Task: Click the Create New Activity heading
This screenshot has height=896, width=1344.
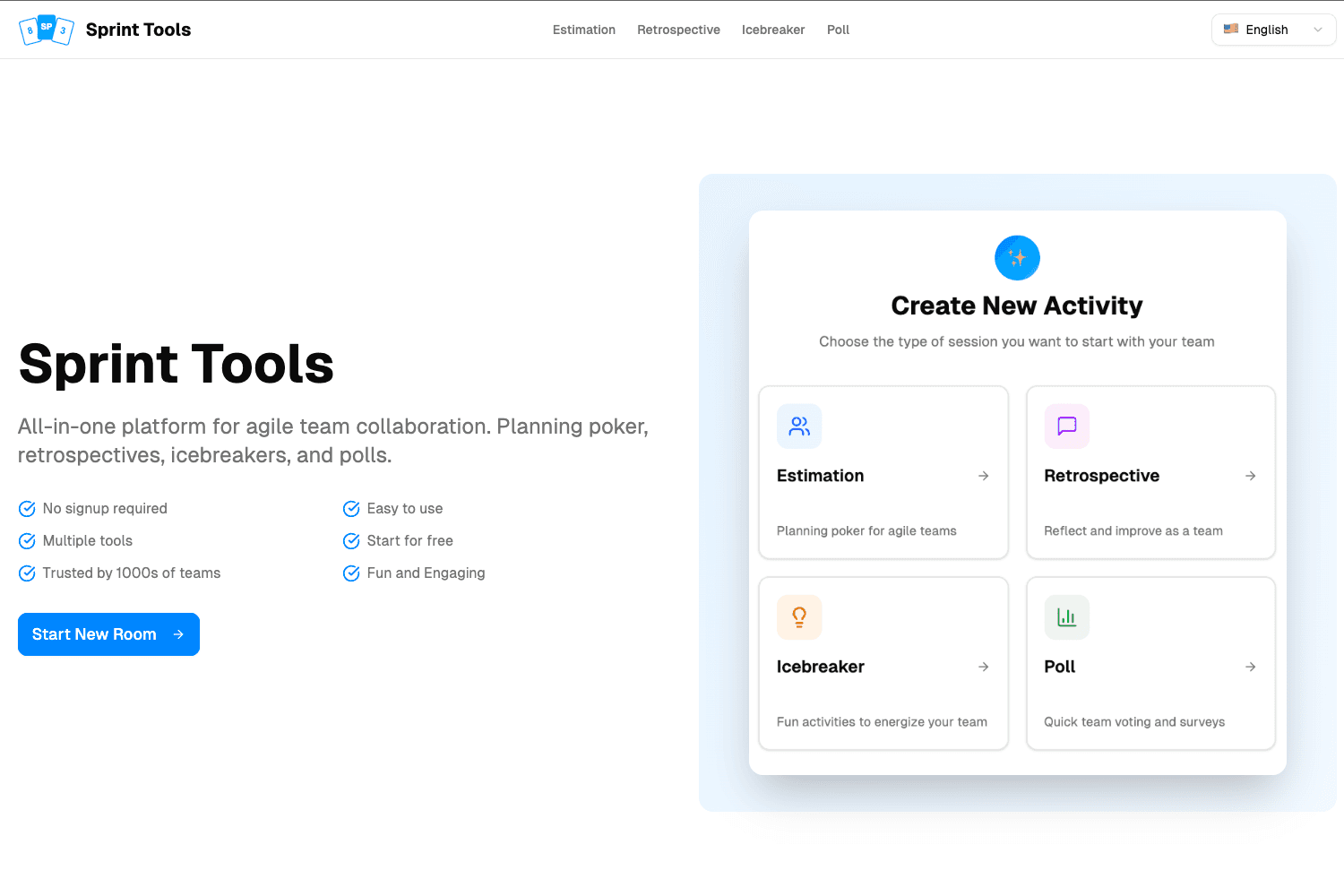Action: point(1017,306)
